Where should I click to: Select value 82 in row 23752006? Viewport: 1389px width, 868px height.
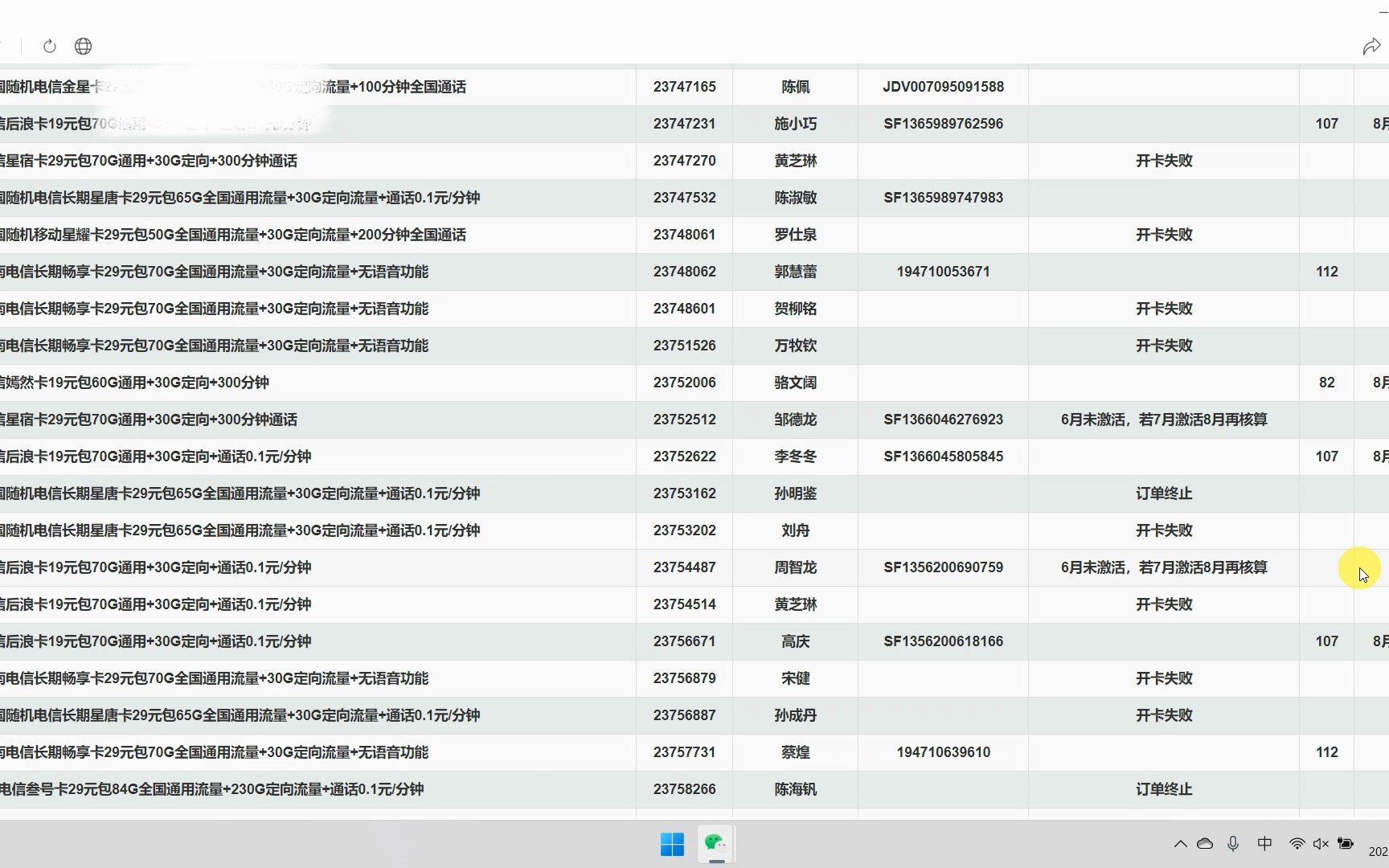click(1327, 383)
